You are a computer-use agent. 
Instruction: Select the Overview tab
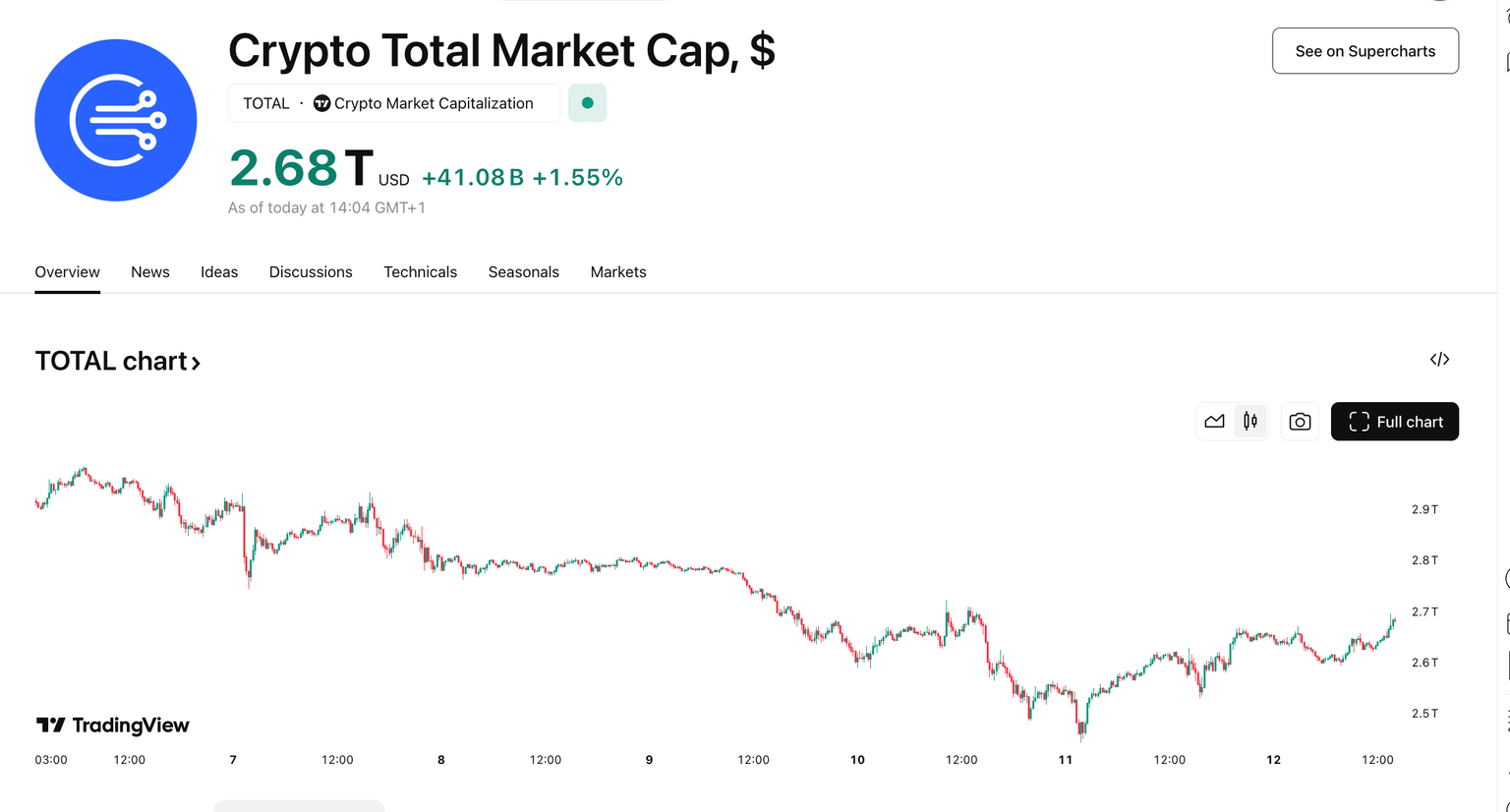coord(67,272)
